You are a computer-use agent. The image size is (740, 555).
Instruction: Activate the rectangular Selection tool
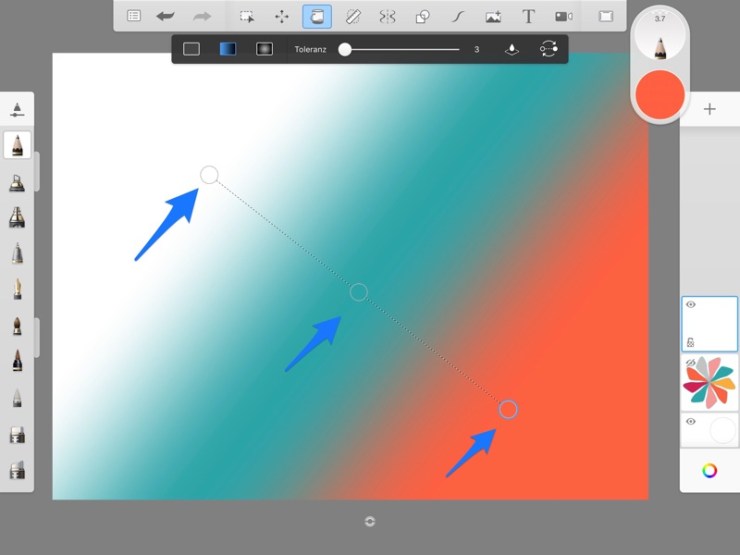[246, 16]
